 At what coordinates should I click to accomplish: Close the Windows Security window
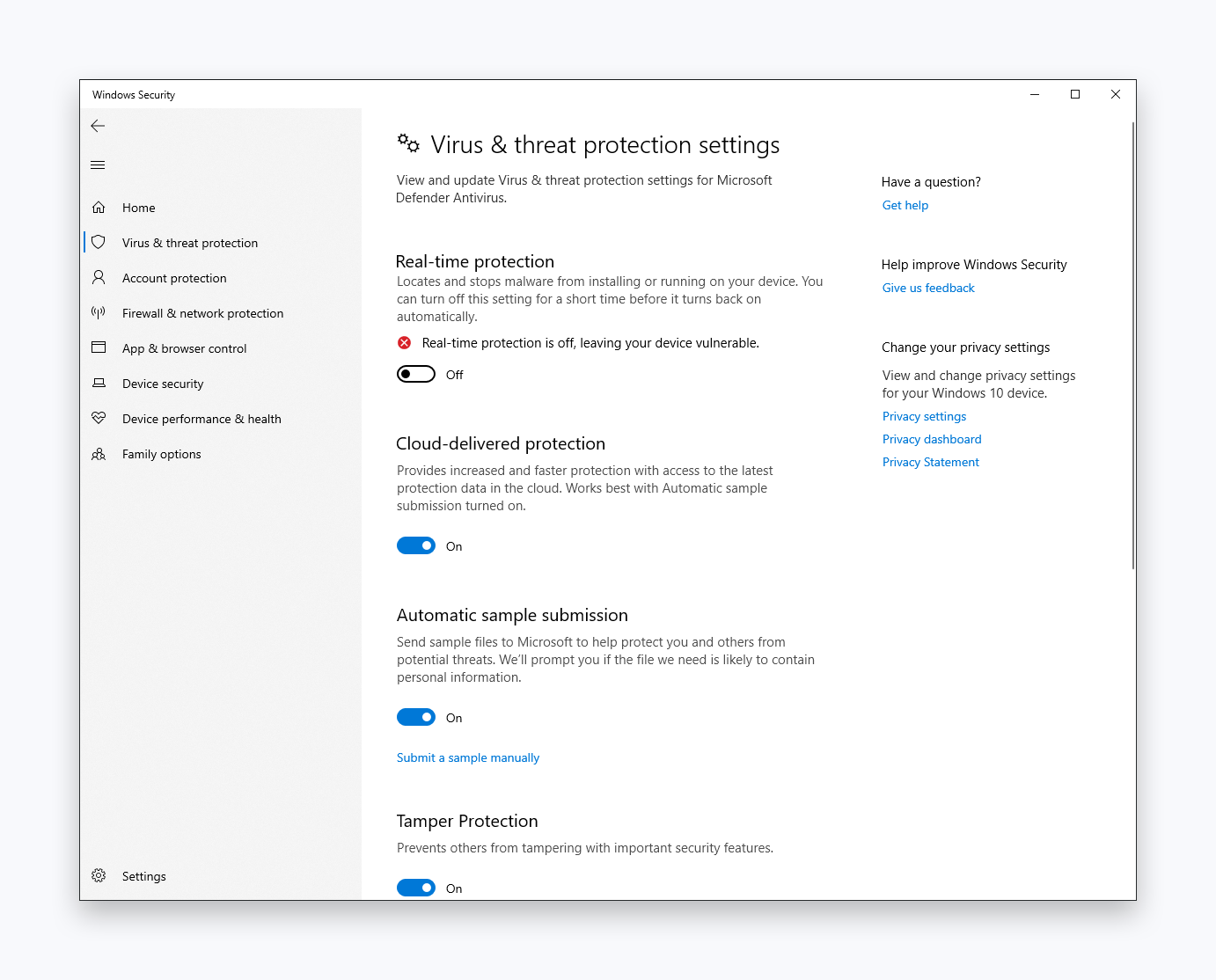tap(1116, 94)
